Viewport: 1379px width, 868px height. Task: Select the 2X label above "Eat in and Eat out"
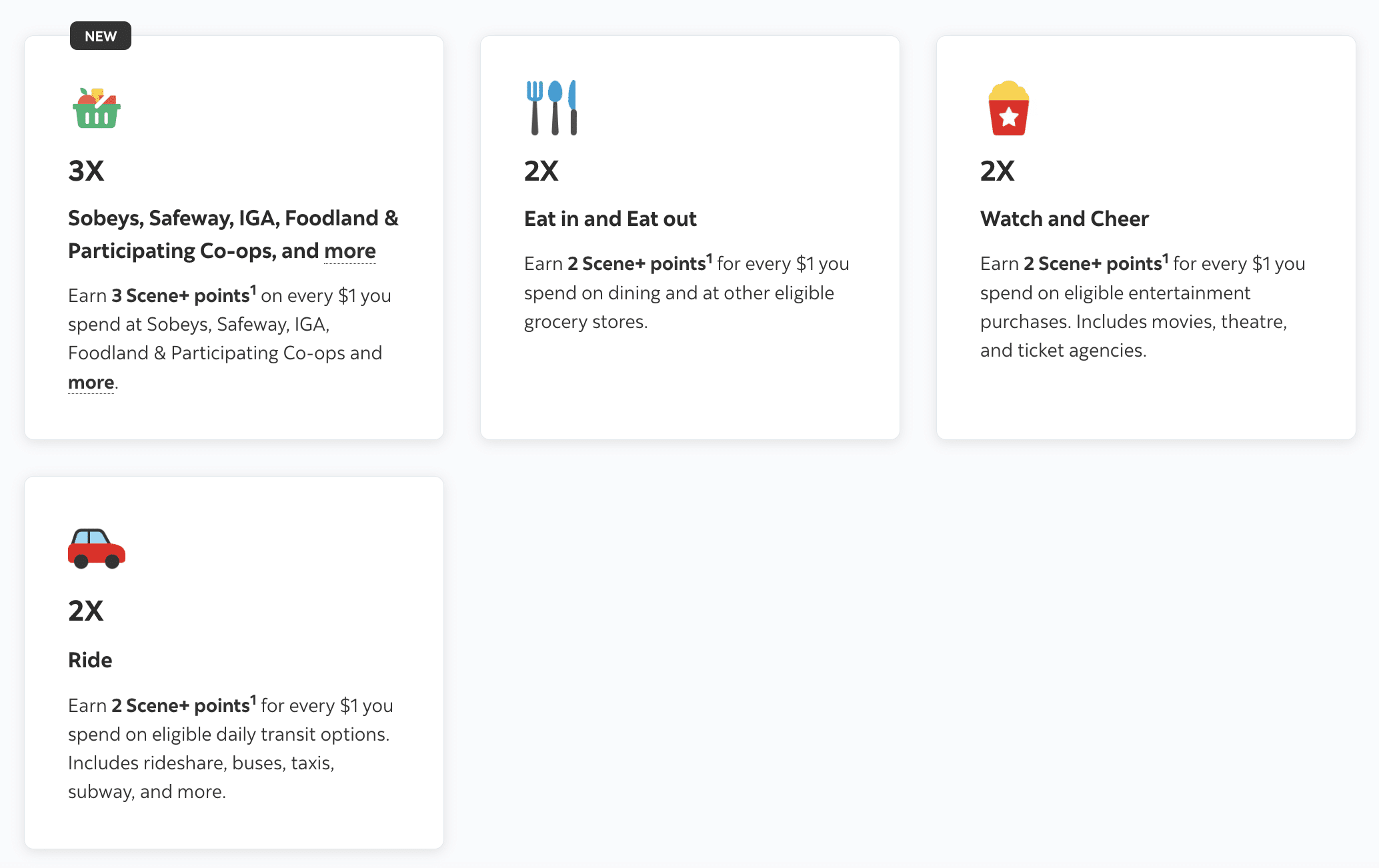pyautogui.click(x=541, y=171)
